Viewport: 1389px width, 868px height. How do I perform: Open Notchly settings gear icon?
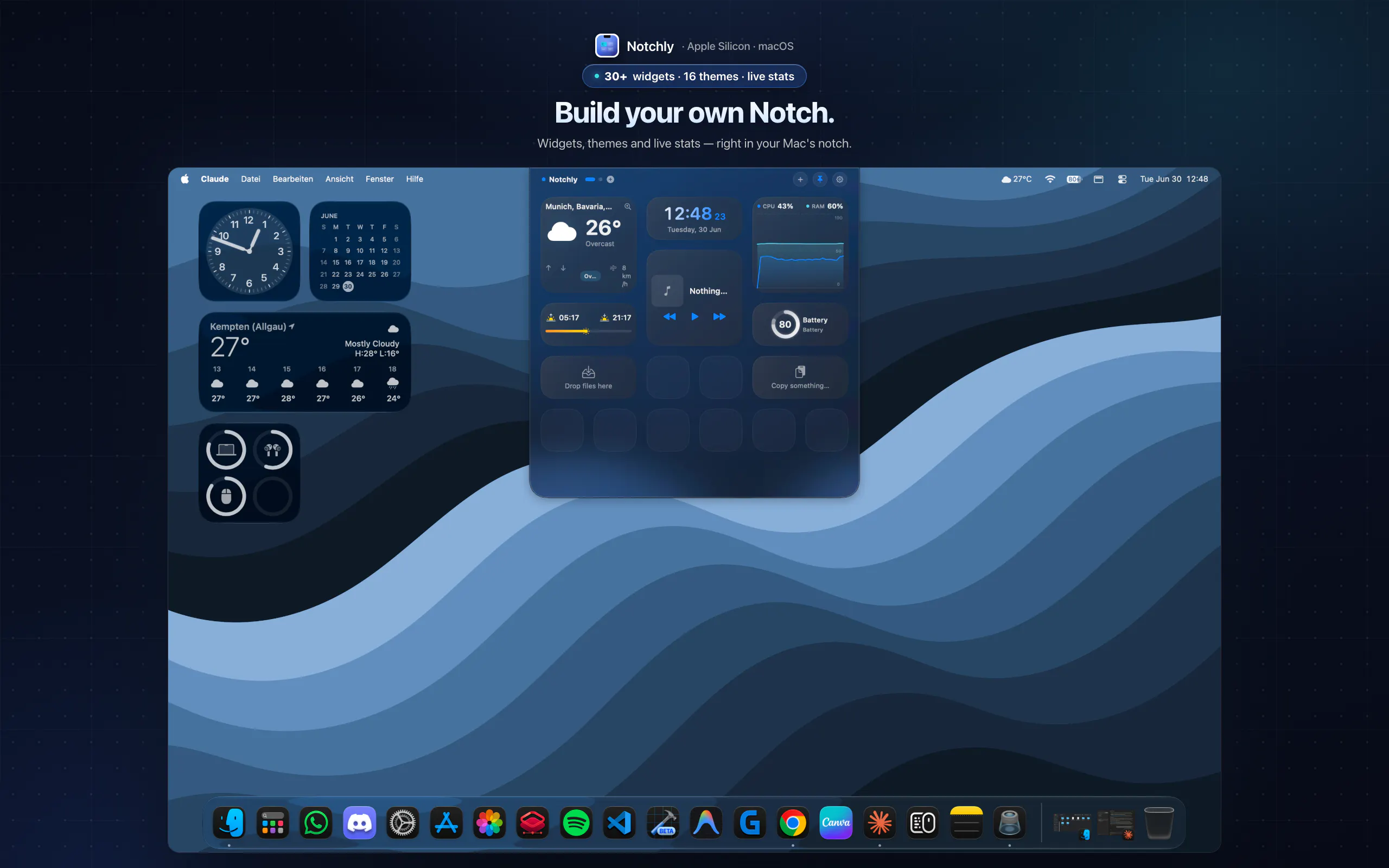coord(840,179)
